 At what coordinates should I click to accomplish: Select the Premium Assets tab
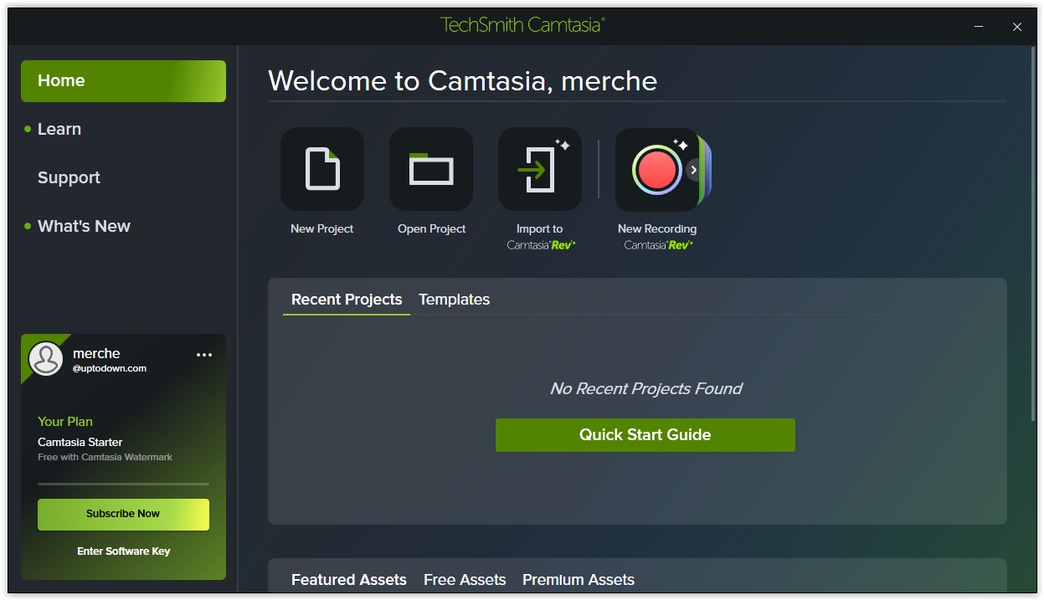tap(578, 580)
